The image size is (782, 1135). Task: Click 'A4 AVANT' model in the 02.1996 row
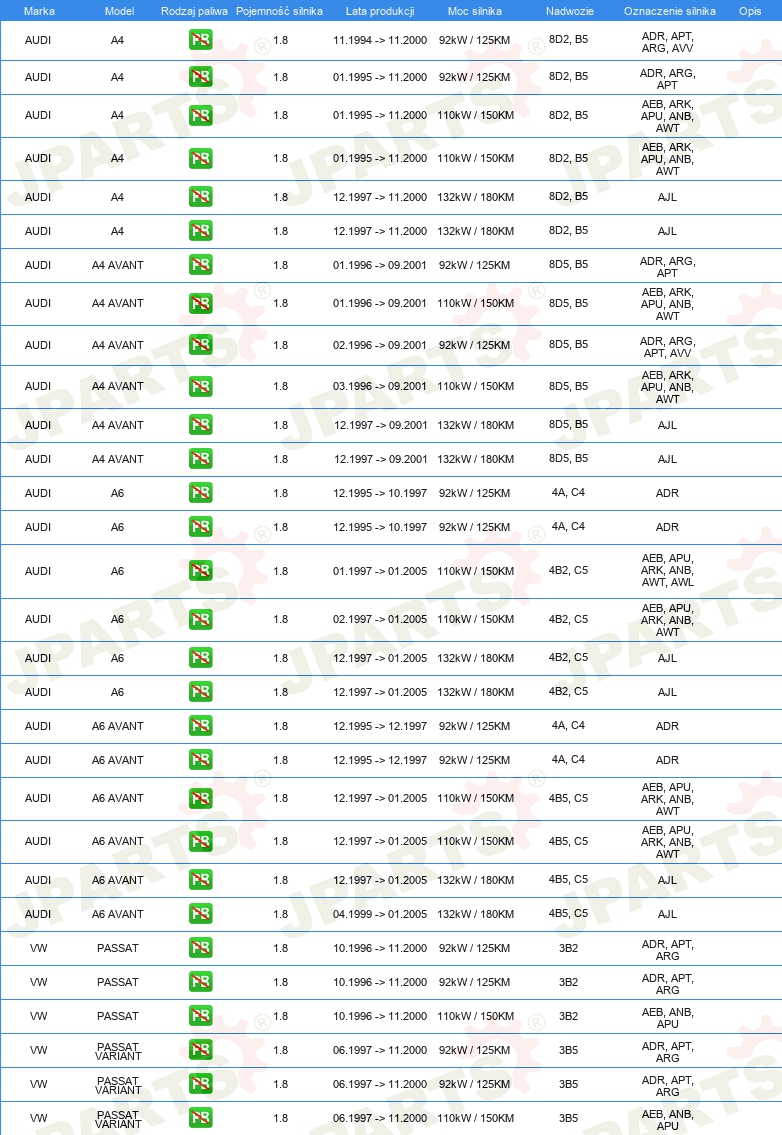[x=118, y=345]
